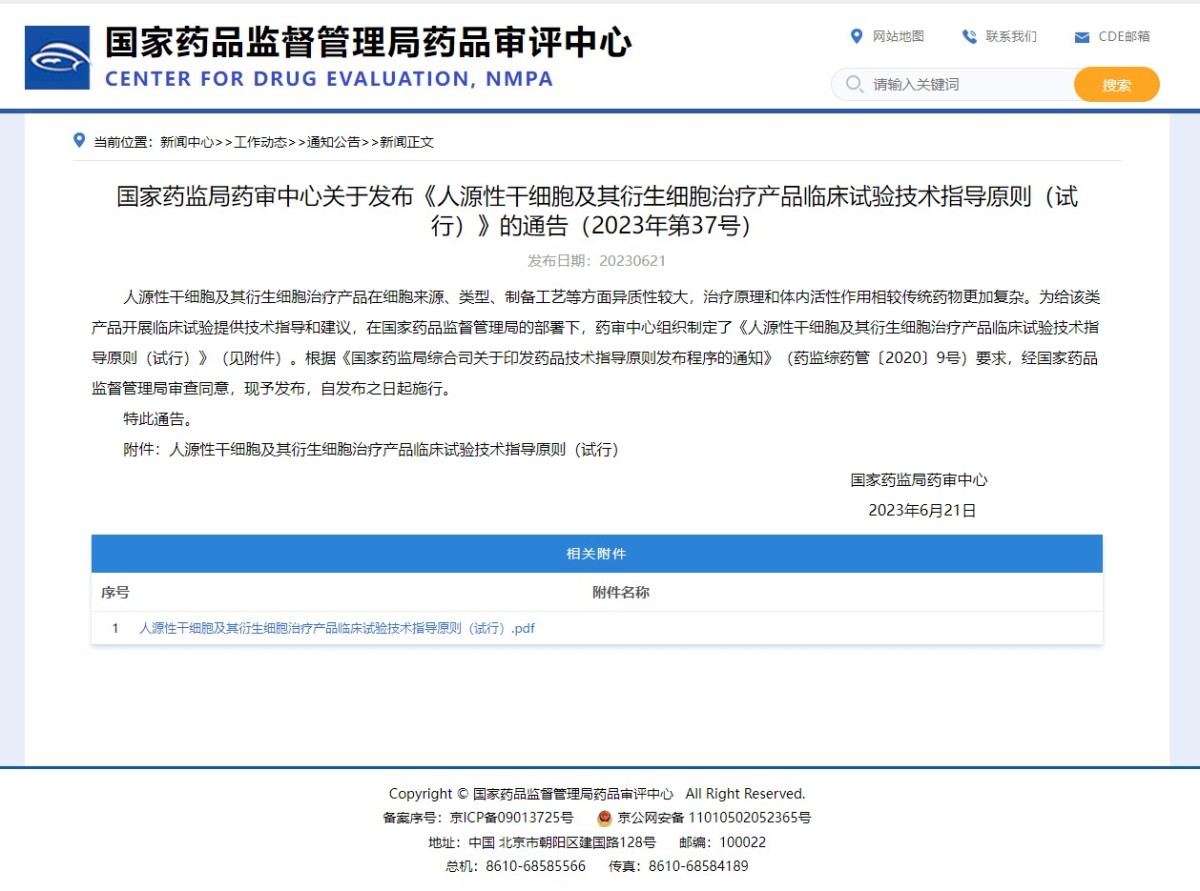Click the 发布日期：20230621 text
The image size is (1200, 891).
pos(597,261)
